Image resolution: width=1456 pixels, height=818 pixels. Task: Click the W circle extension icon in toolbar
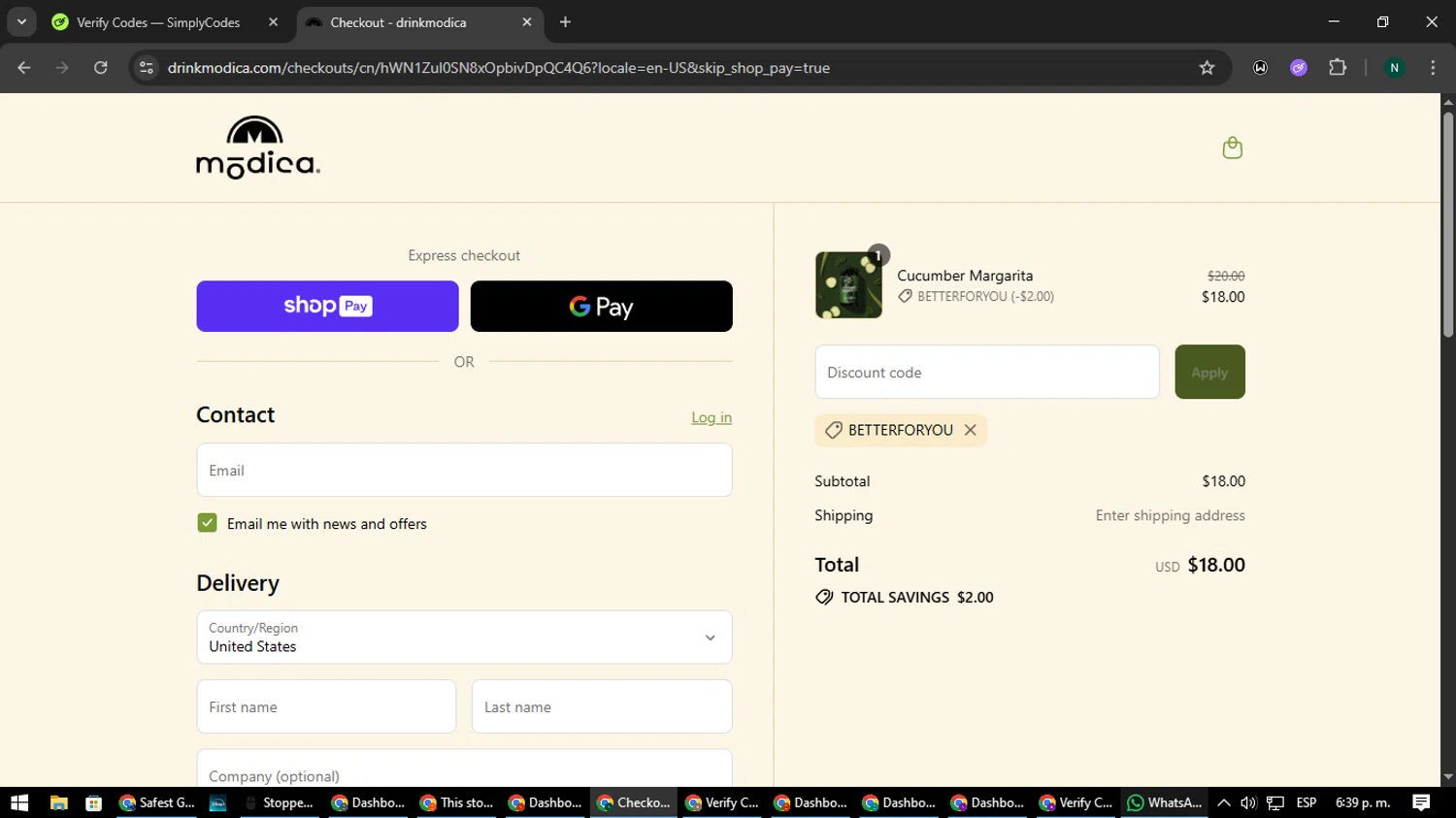(x=1260, y=68)
